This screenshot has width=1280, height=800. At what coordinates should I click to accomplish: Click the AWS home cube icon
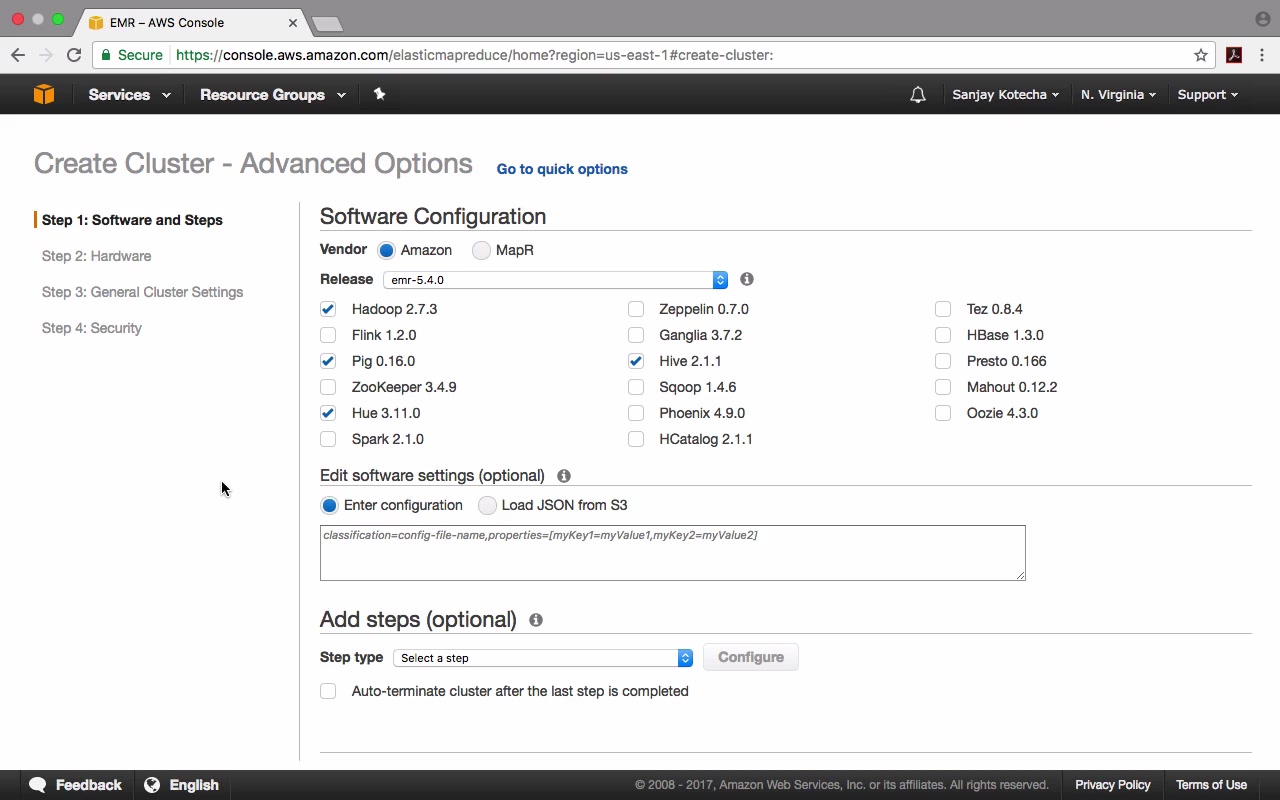44,94
